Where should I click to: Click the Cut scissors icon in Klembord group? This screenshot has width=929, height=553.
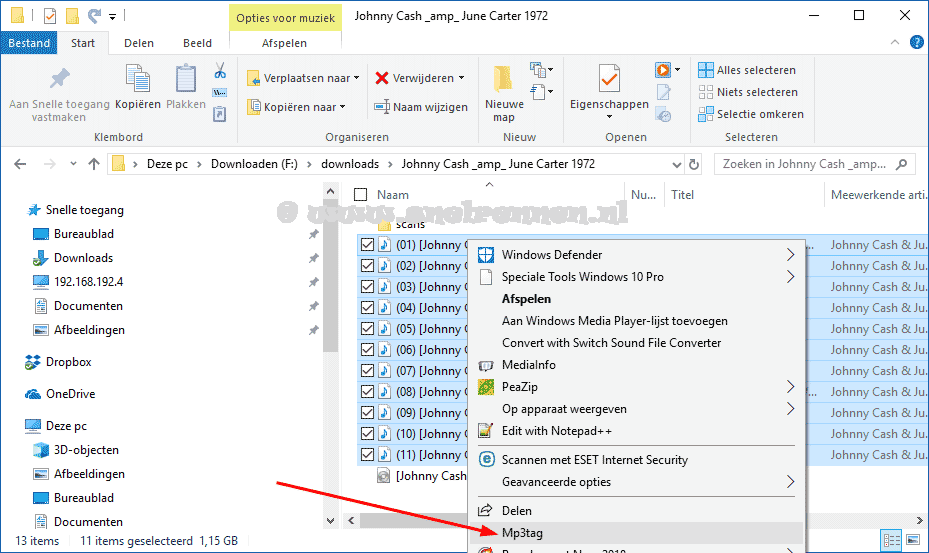point(220,71)
